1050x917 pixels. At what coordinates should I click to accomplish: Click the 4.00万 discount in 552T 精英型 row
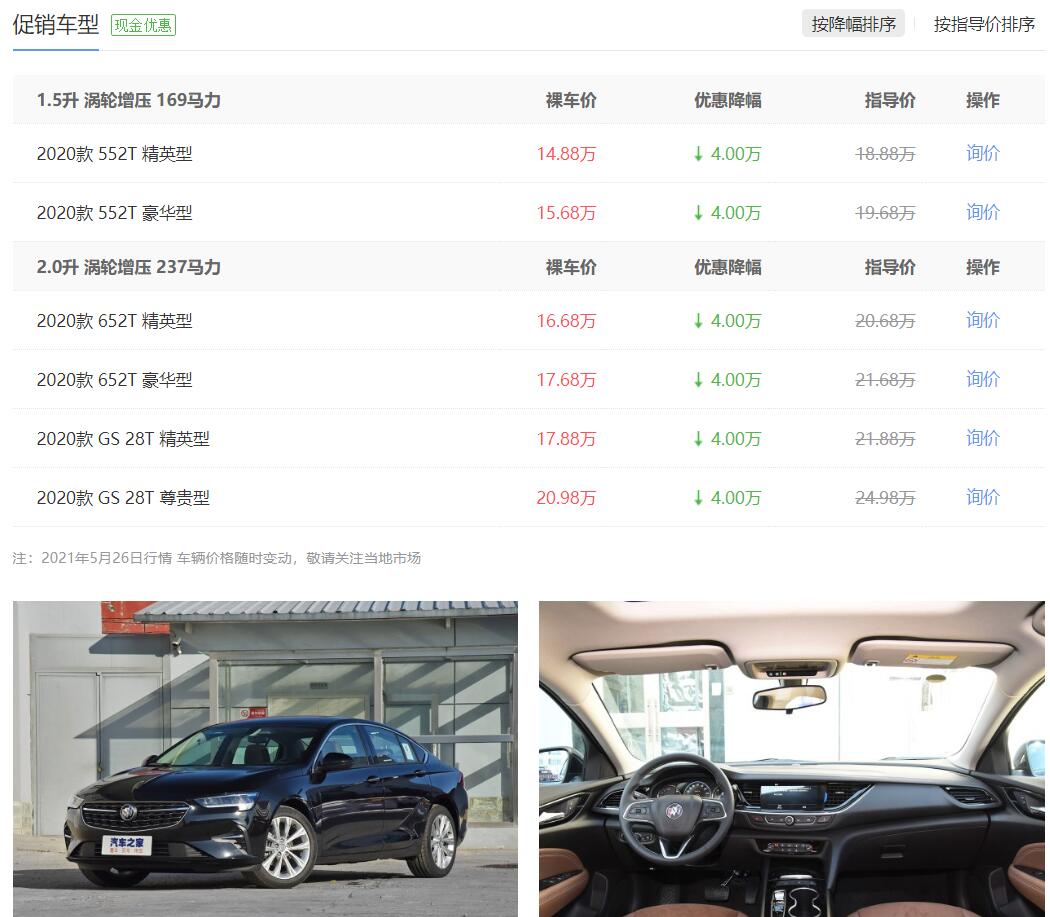[x=728, y=154]
